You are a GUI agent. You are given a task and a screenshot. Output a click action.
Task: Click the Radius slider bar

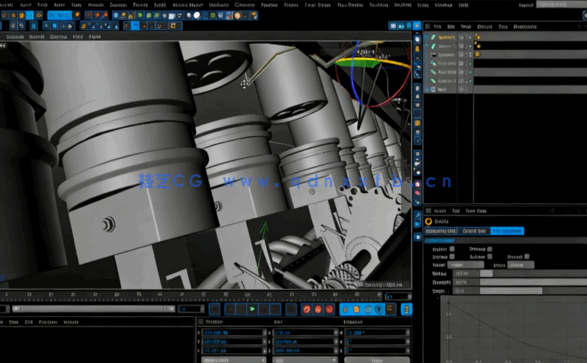point(533,274)
